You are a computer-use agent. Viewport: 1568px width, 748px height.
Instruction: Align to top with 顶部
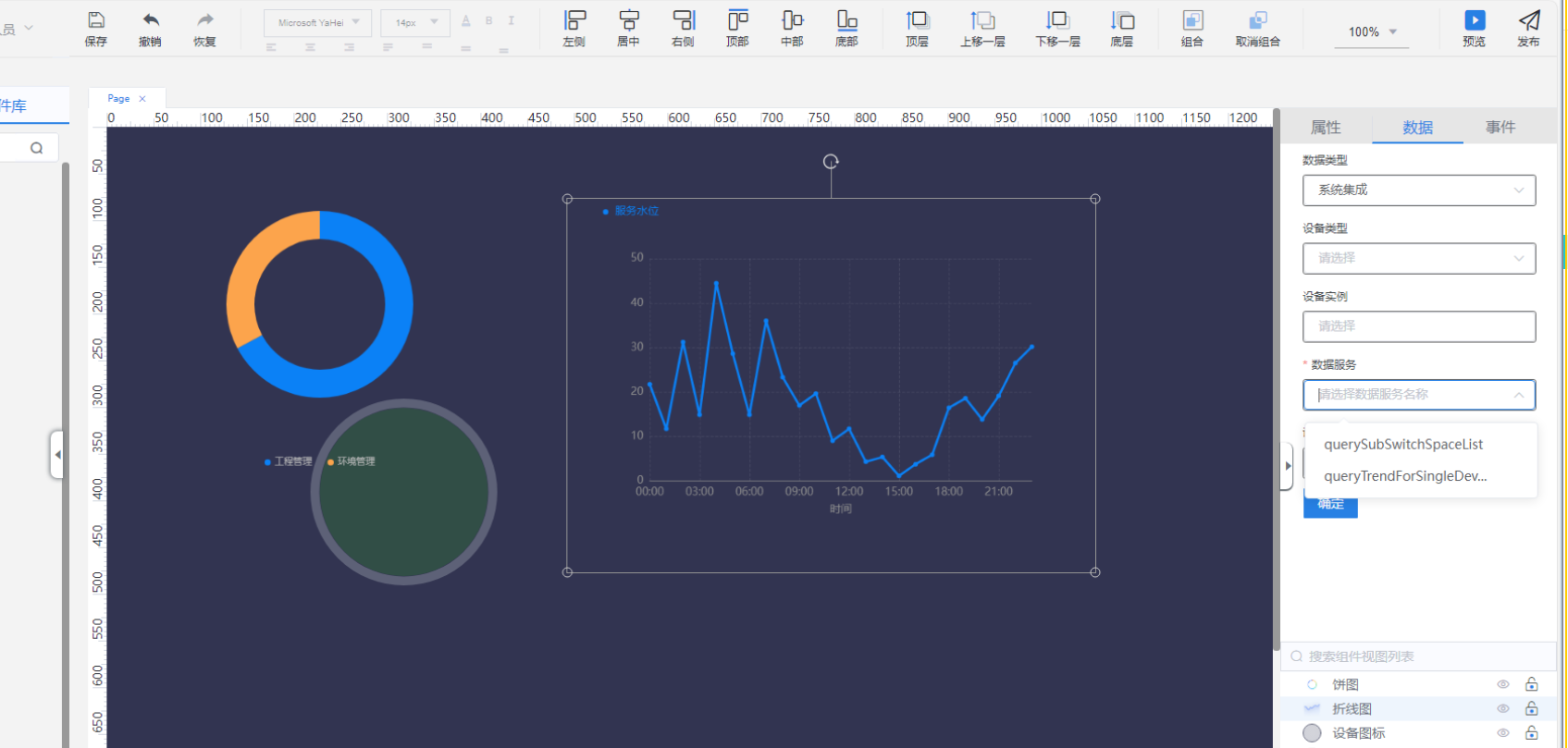(737, 29)
